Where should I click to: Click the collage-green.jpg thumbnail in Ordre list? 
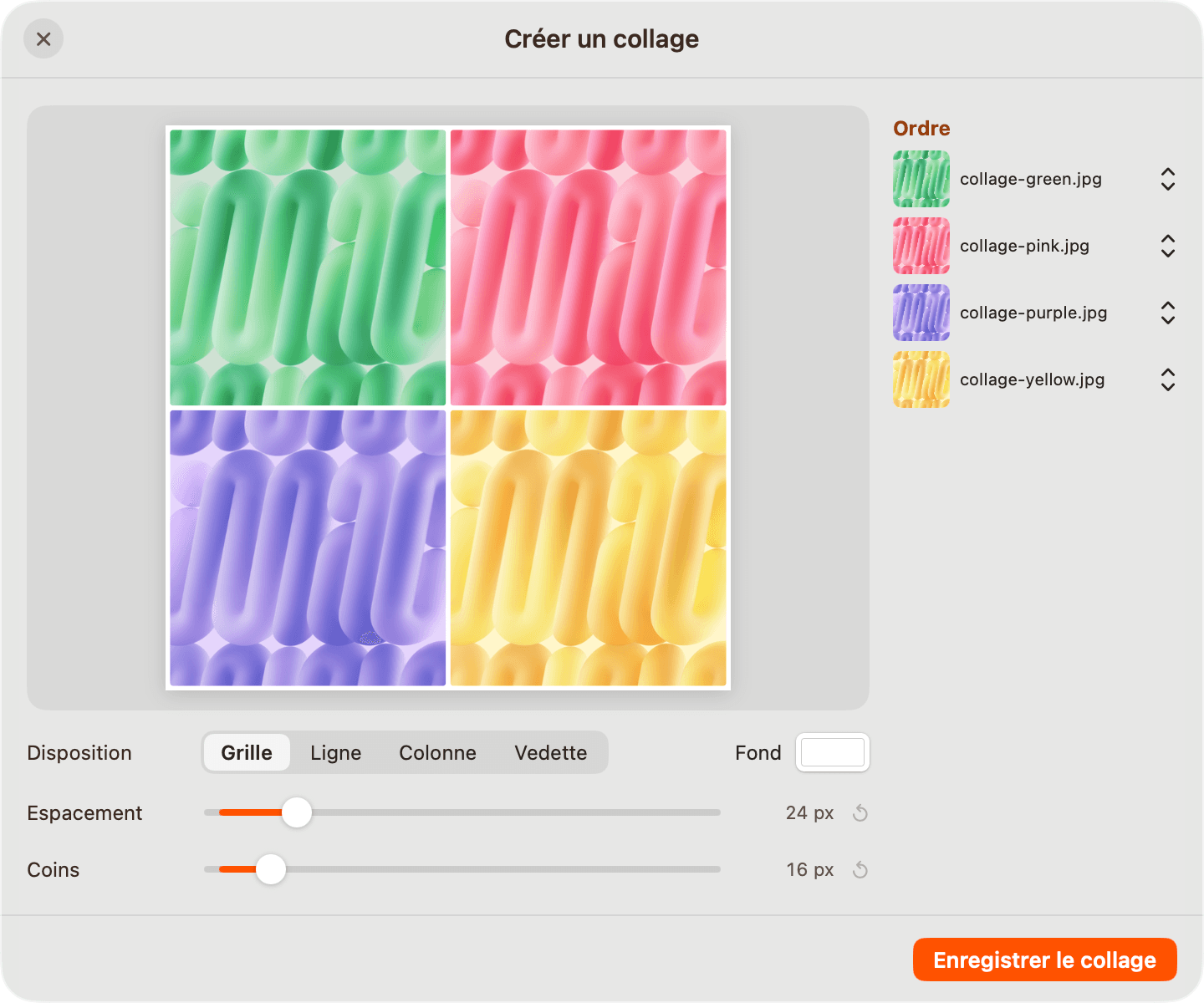click(921, 179)
